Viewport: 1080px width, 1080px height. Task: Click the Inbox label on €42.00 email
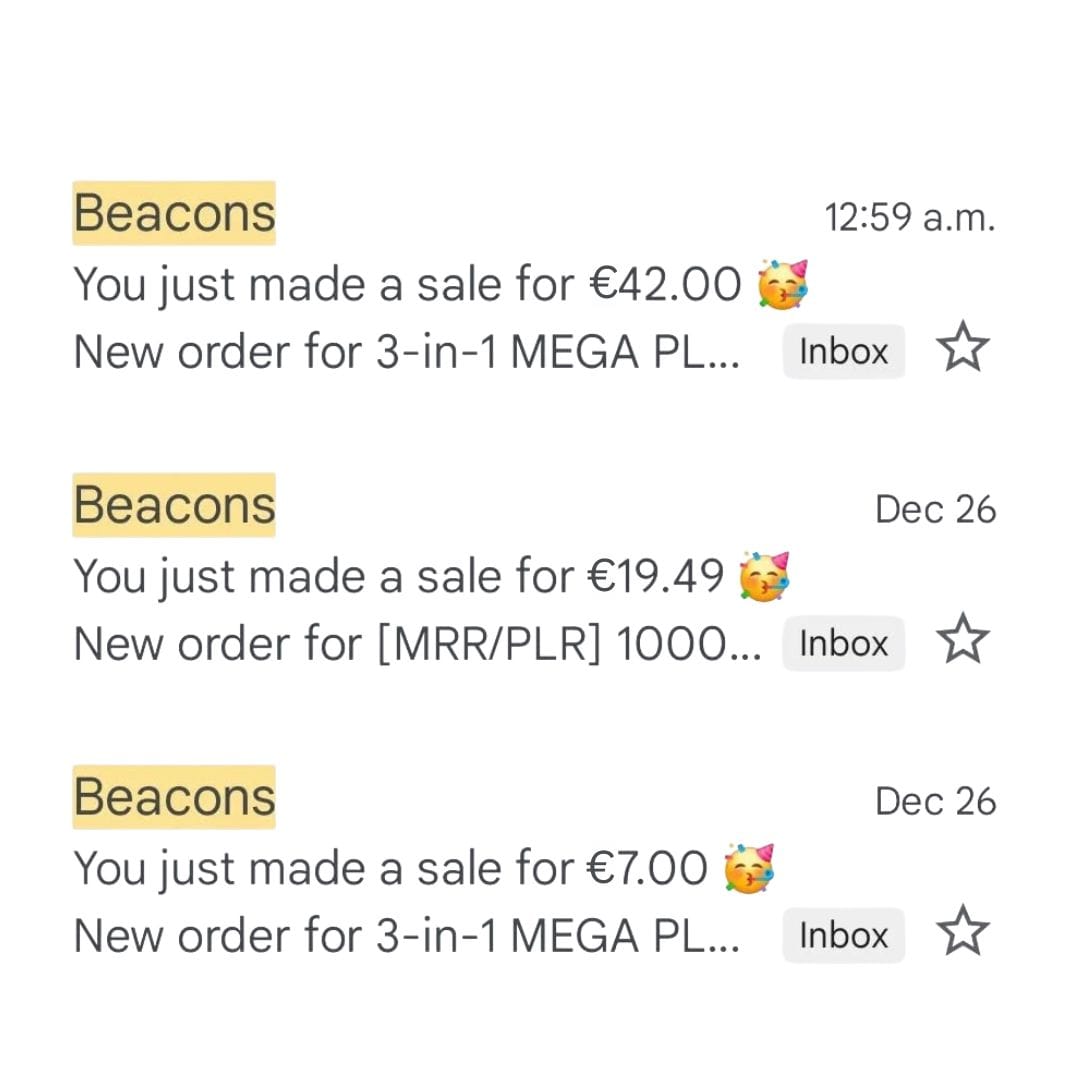click(x=843, y=352)
